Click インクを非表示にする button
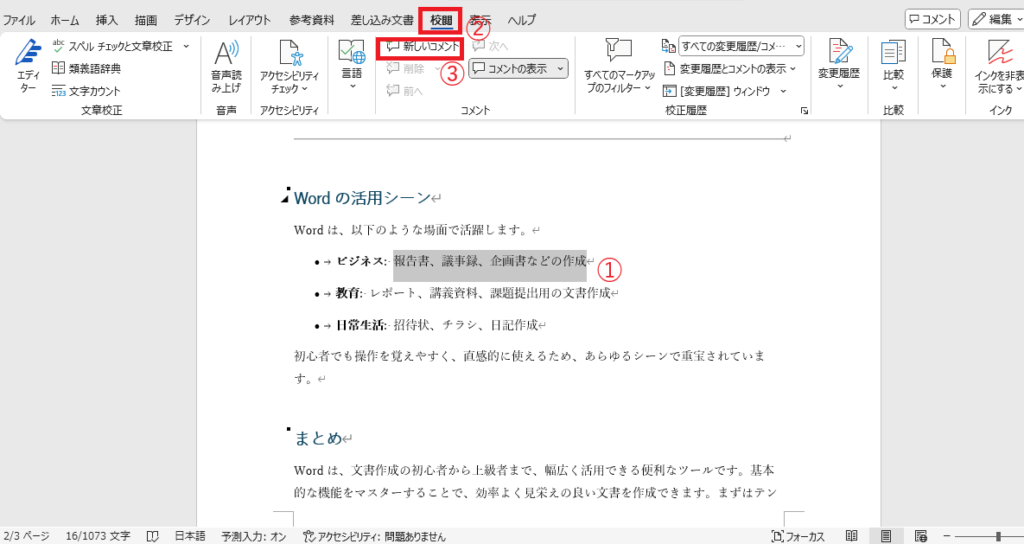Viewport: 1024px width, 544px height. coord(998,67)
